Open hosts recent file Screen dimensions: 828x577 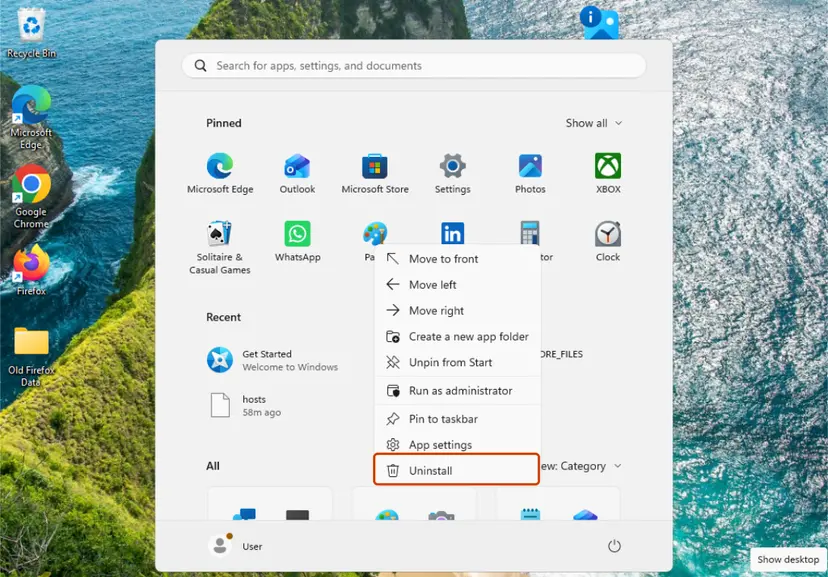pyautogui.click(x=246, y=405)
